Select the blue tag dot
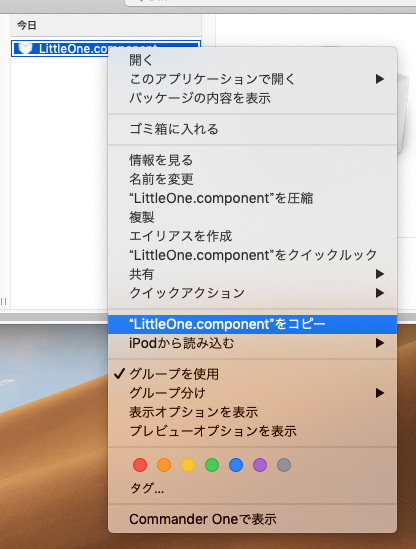416x549 pixels. pyautogui.click(x=236, y=465)
